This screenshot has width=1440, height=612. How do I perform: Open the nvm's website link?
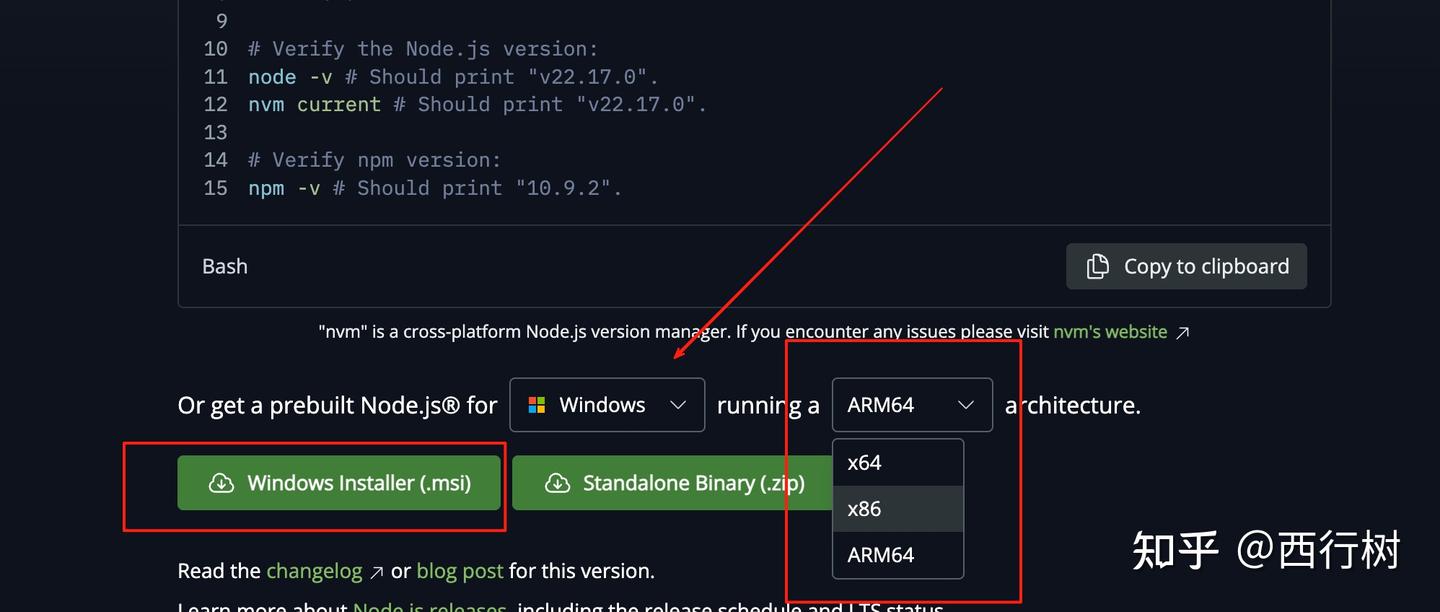pyautogui.click(x=1110, y=332)
